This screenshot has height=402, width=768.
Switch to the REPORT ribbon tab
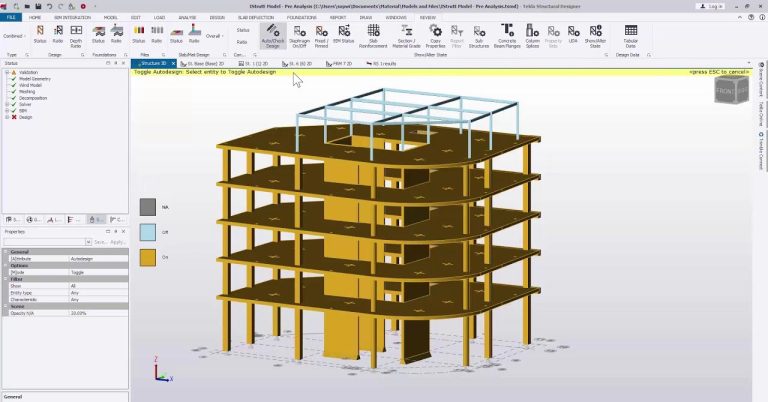[338, 17]
